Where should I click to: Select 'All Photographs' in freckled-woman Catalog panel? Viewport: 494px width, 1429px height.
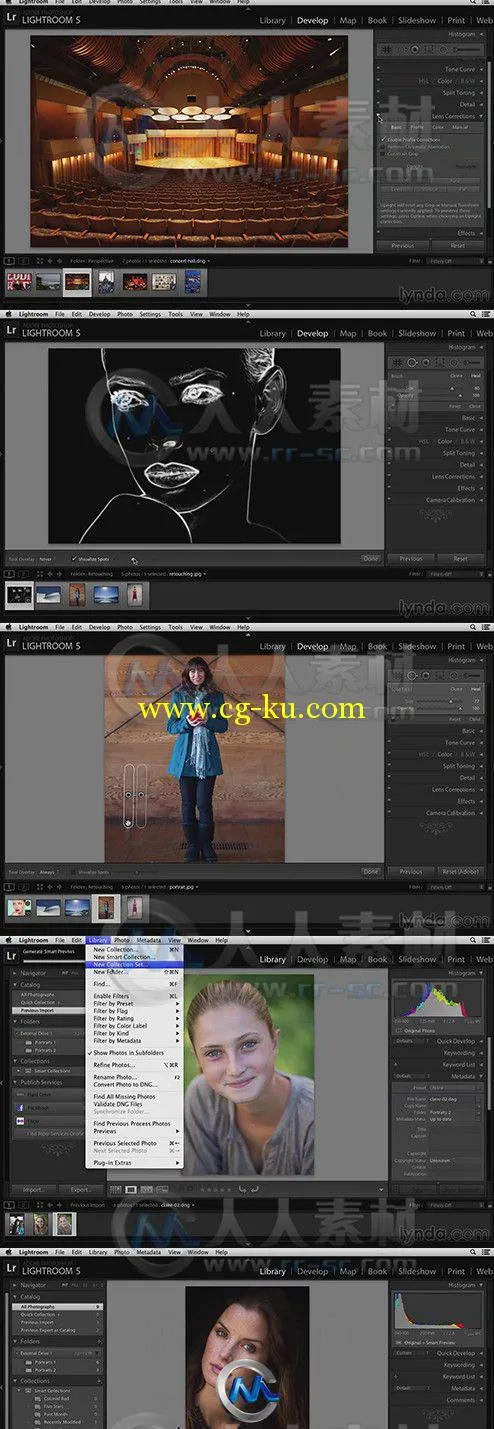[x=57, y=1307]
